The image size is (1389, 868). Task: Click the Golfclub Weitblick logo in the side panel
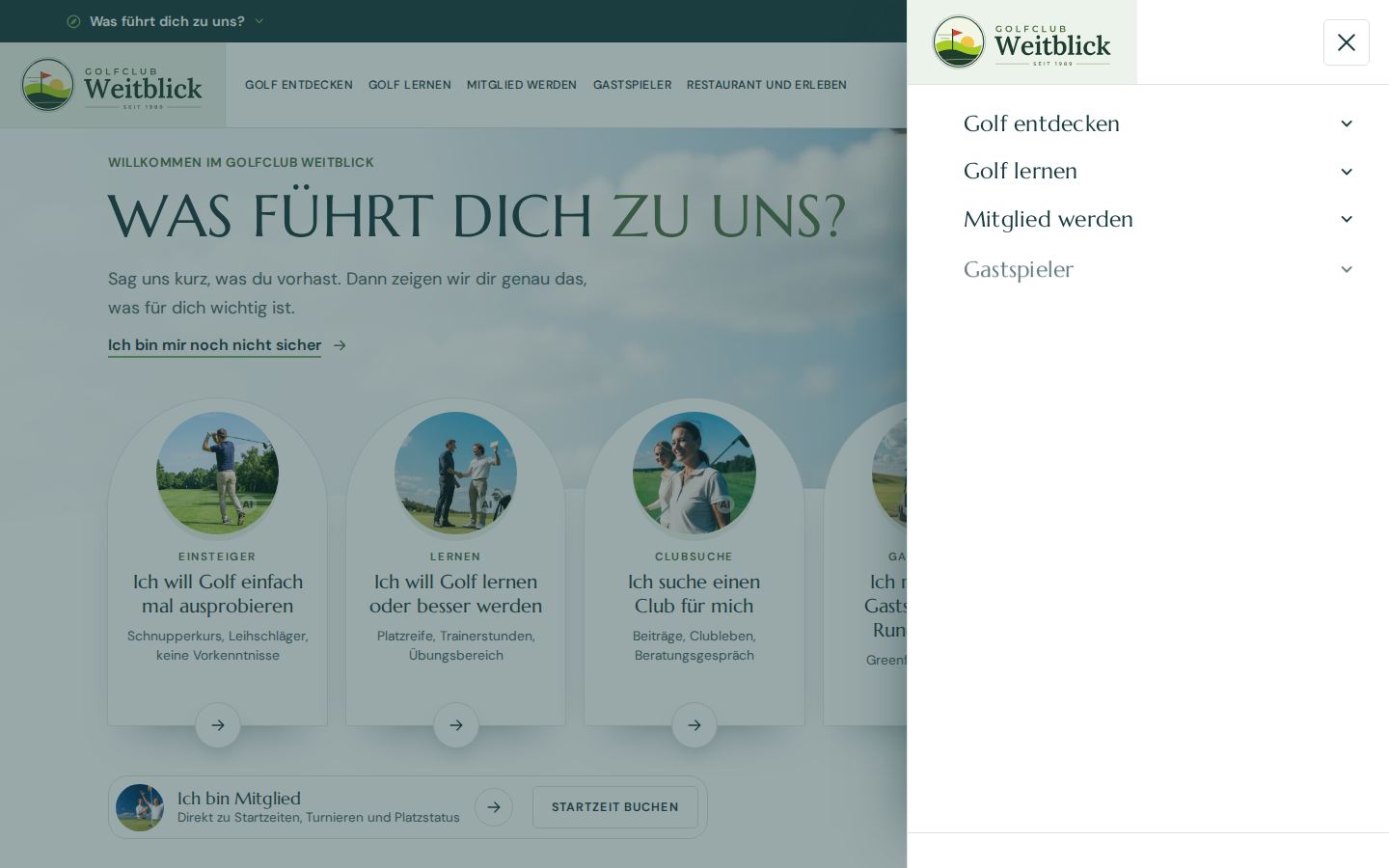click(1021, 42)
